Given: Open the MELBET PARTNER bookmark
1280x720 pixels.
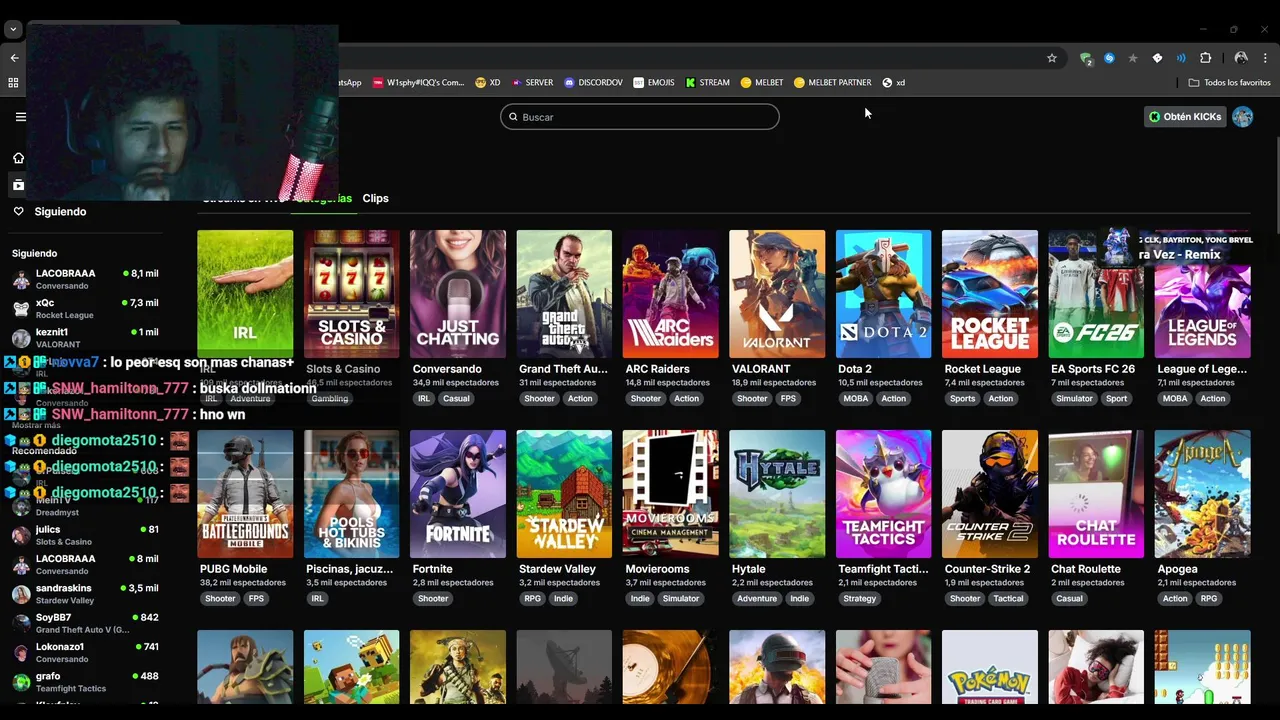Looking at the screenshot, I should point(832,83).
